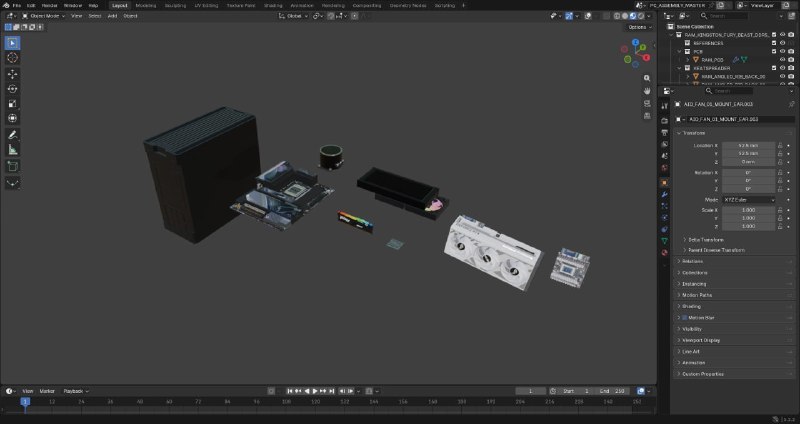Screen dimensions: 800x424
Task: Expand the Viewport Display panel
Action: pyautogui.click(x=701, y=340)
